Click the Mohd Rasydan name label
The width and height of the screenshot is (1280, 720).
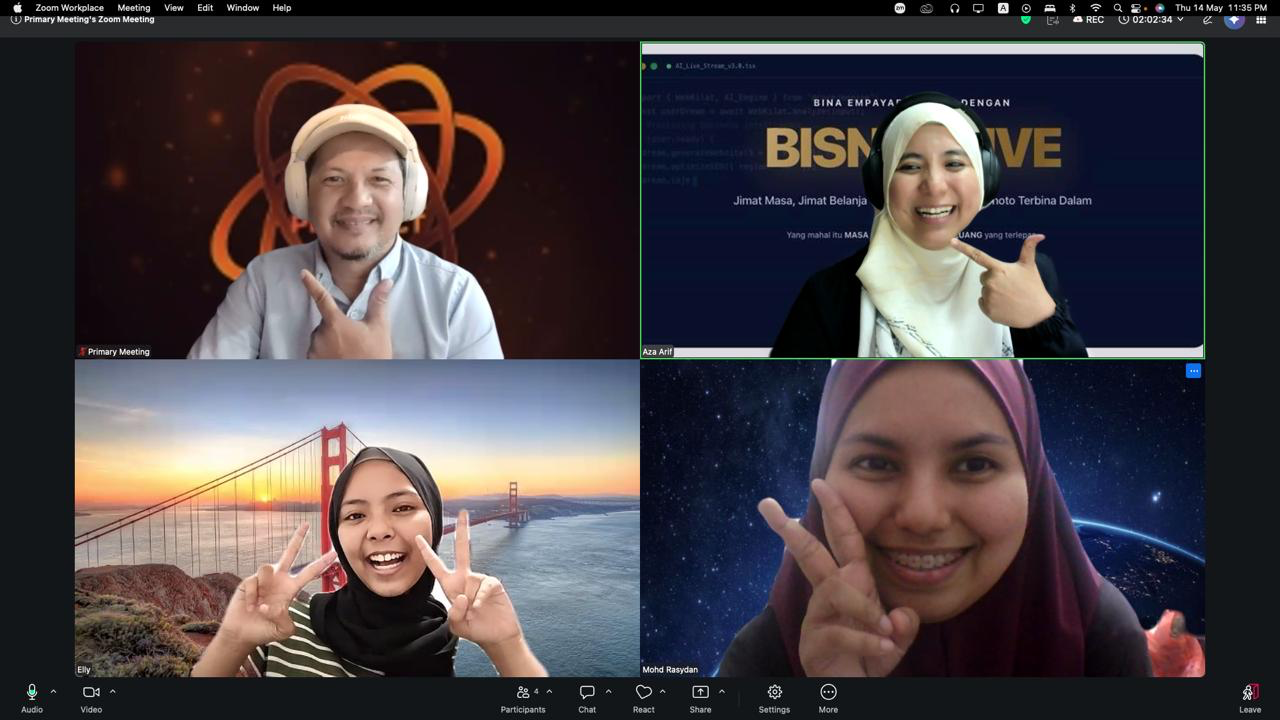pos(670,670)
